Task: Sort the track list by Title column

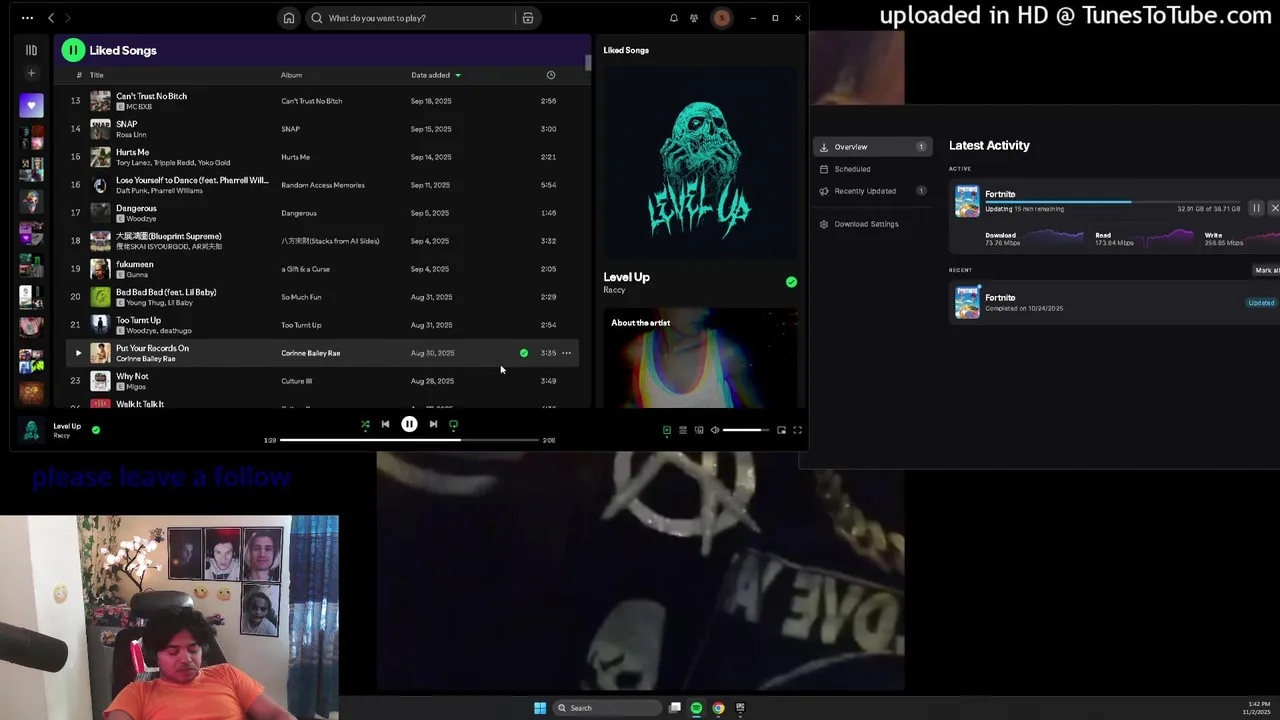Action: pos(97,75)
